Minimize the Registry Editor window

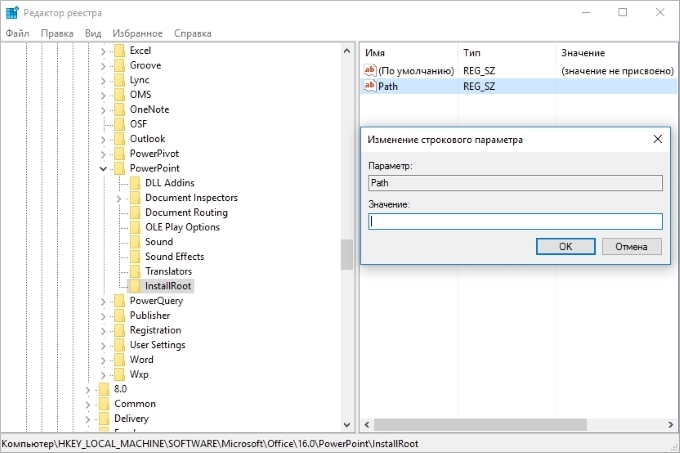coord(586,12)
